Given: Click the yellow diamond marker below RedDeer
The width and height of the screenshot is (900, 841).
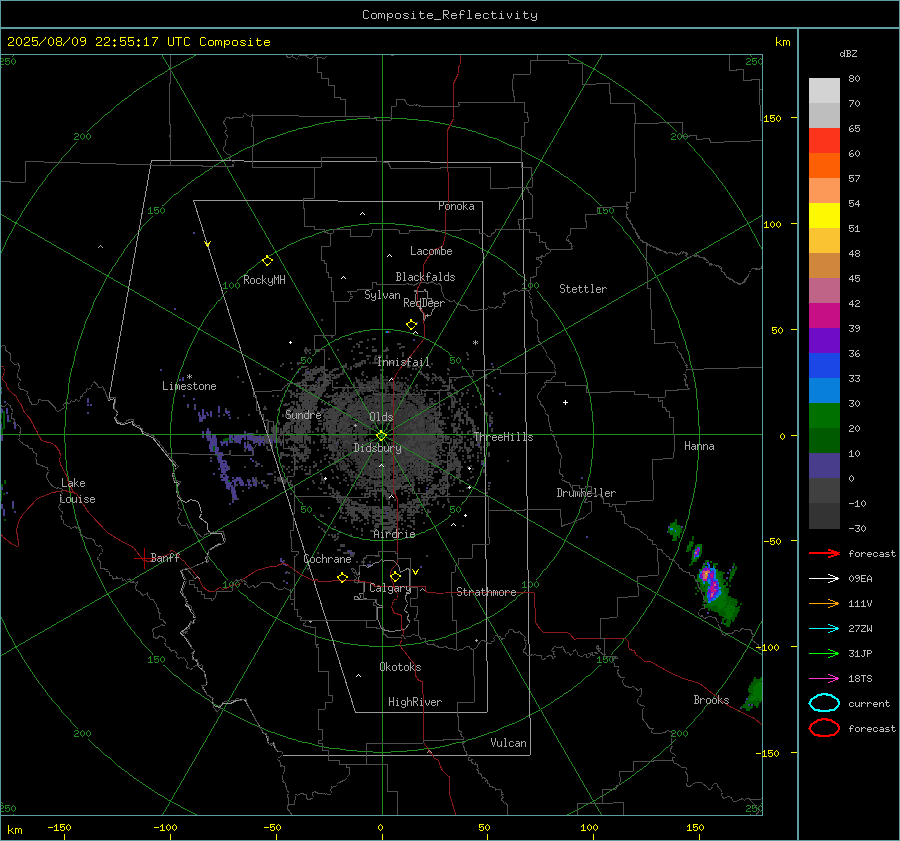Looking at the screenshot, I should click(x=412, y=325).
